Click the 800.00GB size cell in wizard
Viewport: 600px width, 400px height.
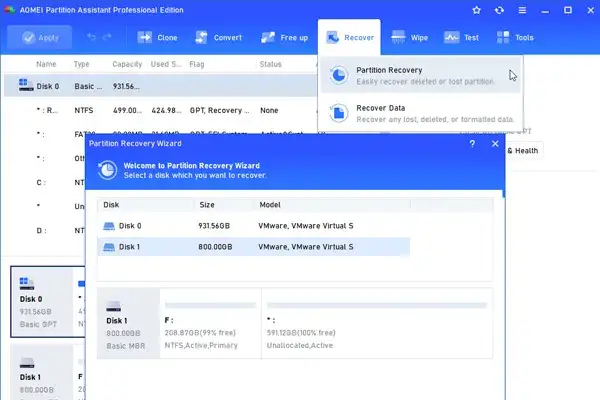pyautogui.click(x=215, y=247)
